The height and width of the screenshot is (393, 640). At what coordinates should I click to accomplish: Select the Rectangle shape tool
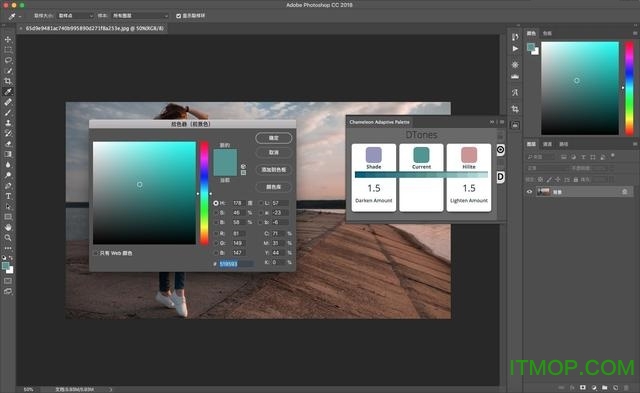[8, 217]
